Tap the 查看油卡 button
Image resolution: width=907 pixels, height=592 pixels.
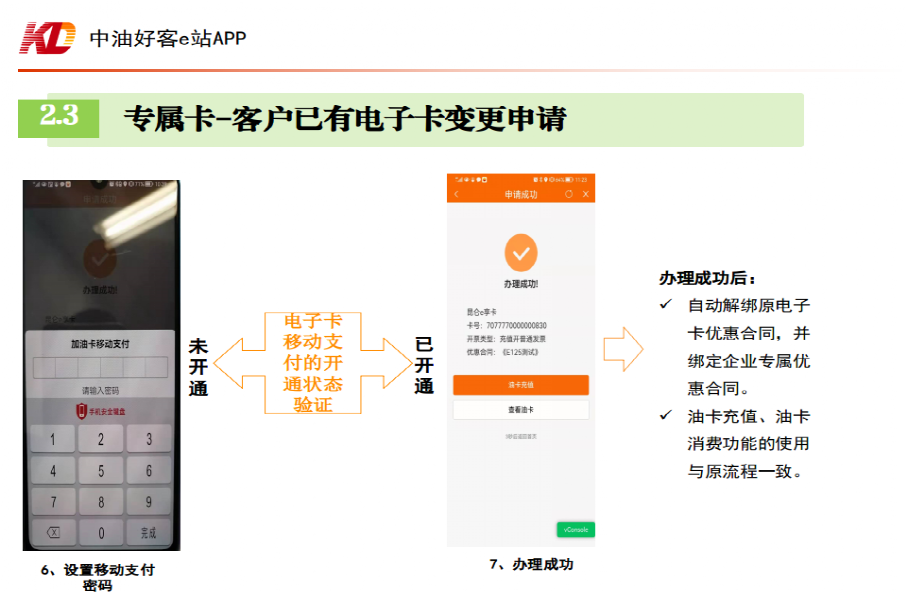pyautogui.click(x=520, y=410)
